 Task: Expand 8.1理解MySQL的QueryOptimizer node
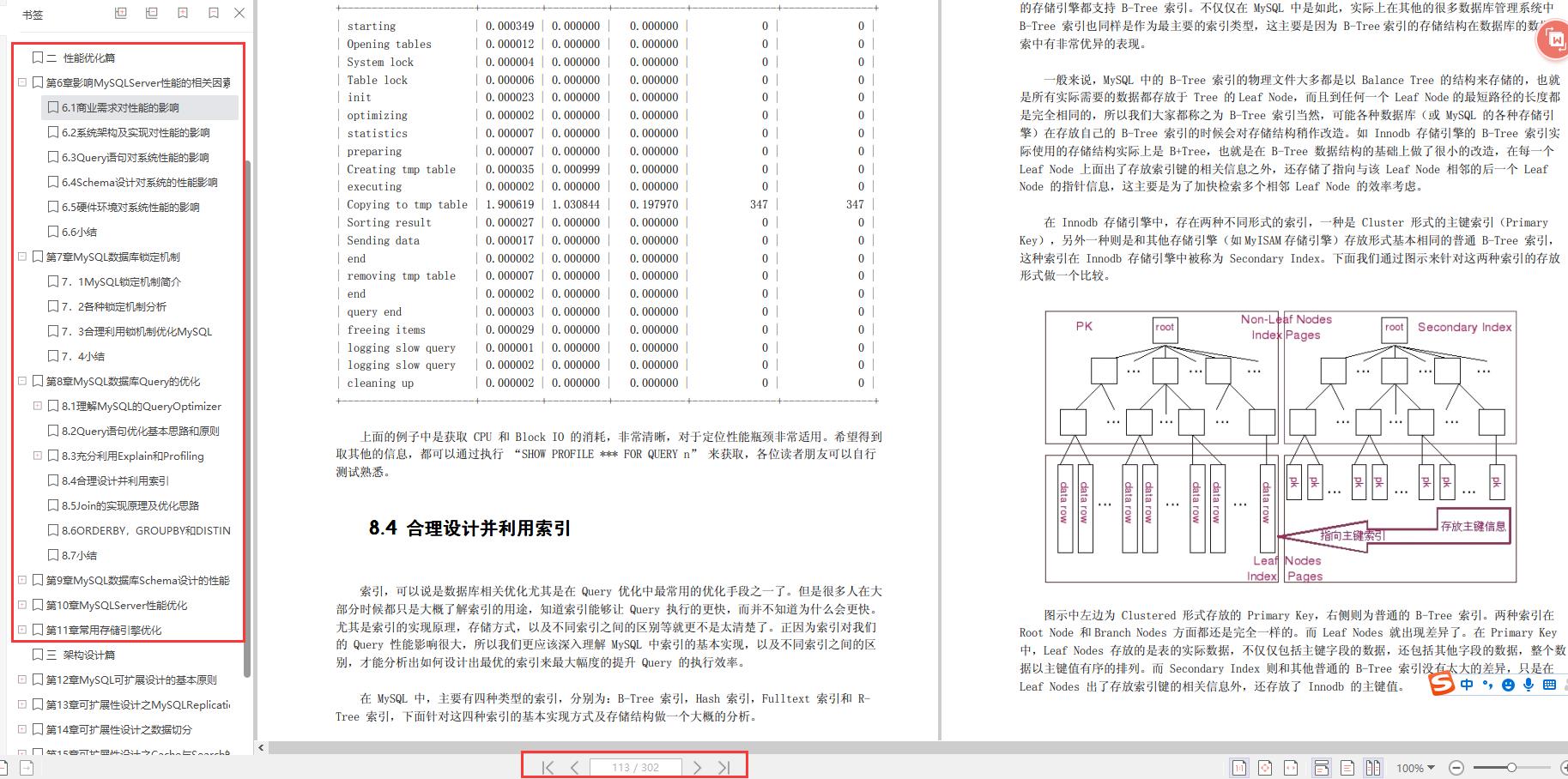pos(38,406)
